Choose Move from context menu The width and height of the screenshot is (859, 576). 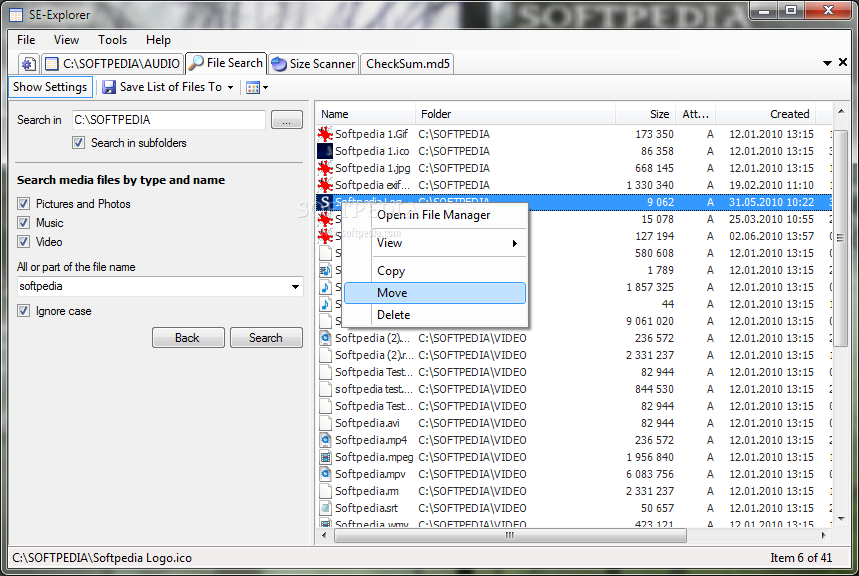pos(435,293)
